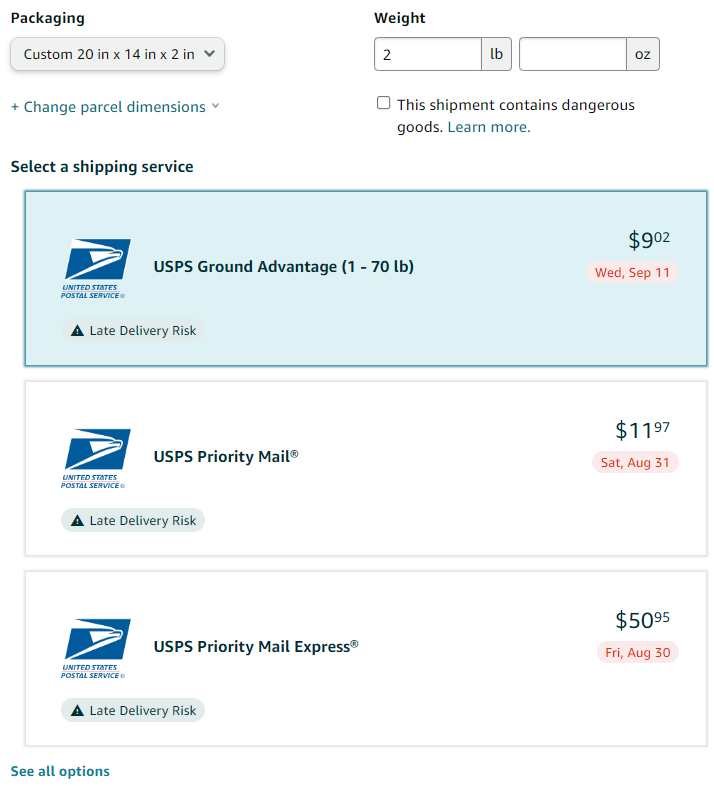714x786 pixels.
Task: Select USPS Priority Mail service
Action: pos(366,468)
